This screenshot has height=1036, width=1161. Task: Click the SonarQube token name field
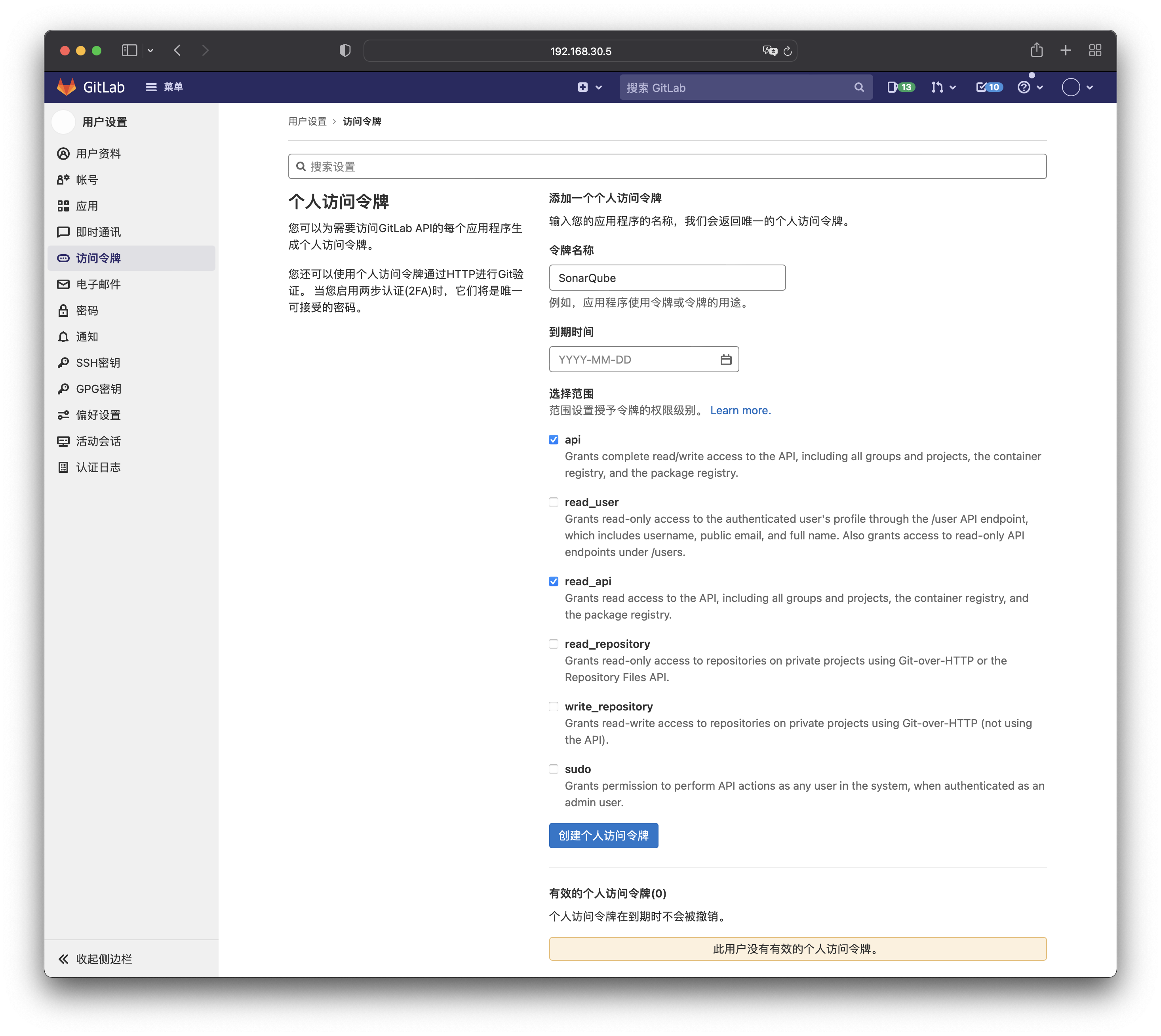pos(667,278)
